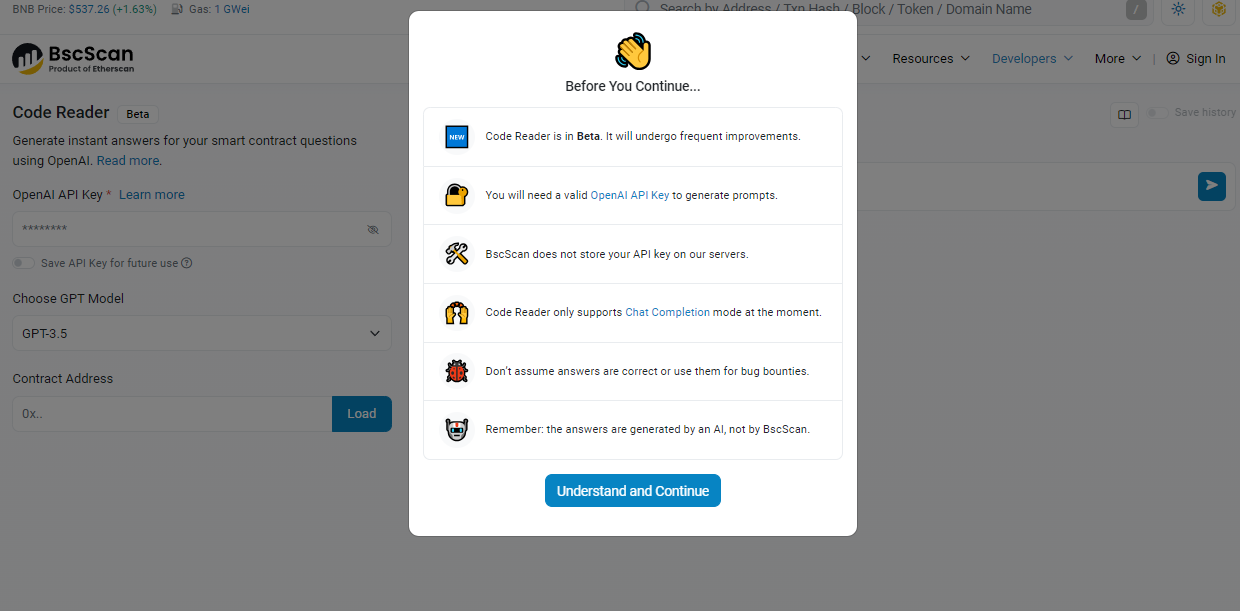Click the ladybug bug icon
Viewport: 1240px width, 611px height.
click(x=457, y=371)
